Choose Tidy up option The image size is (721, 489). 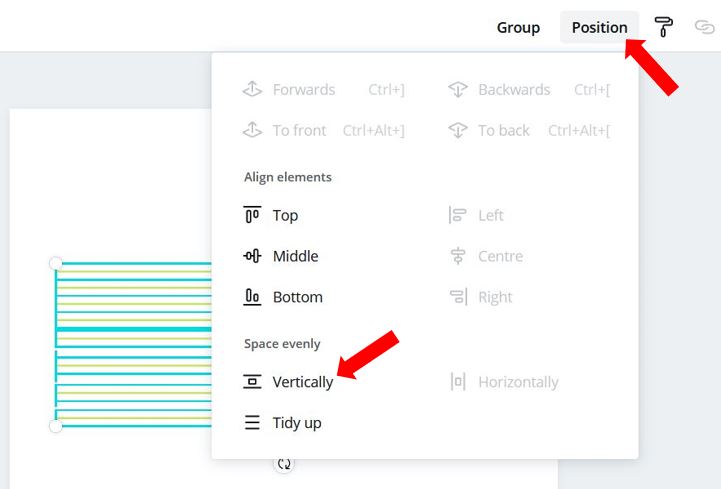[297, 423]
